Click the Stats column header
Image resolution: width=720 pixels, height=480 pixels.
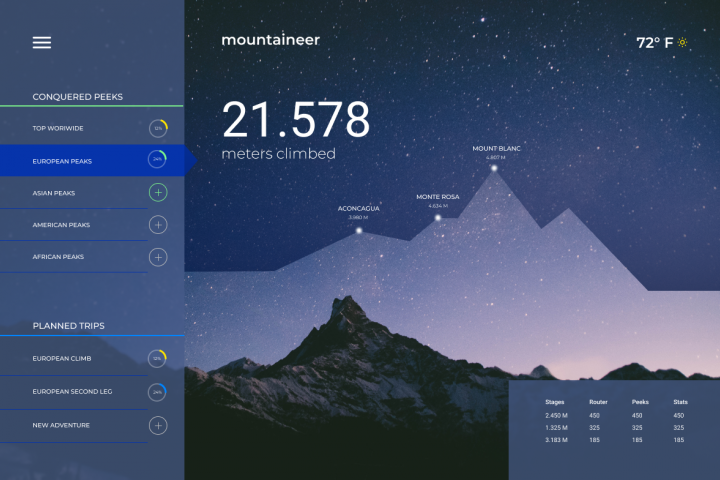(681, 402)
